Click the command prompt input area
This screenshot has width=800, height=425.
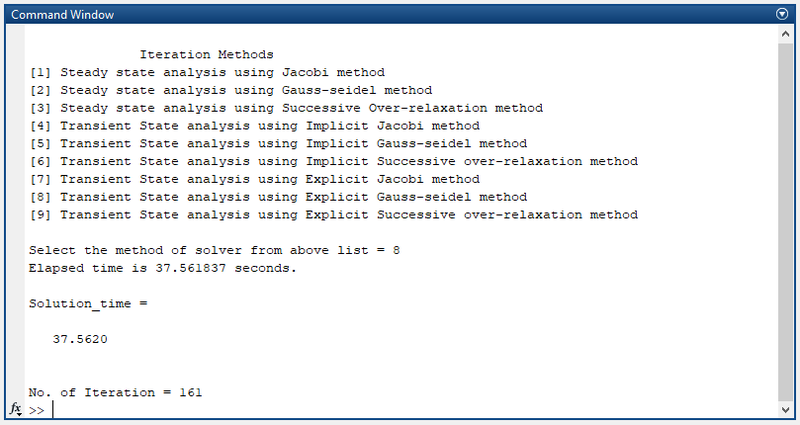point(400,410)
